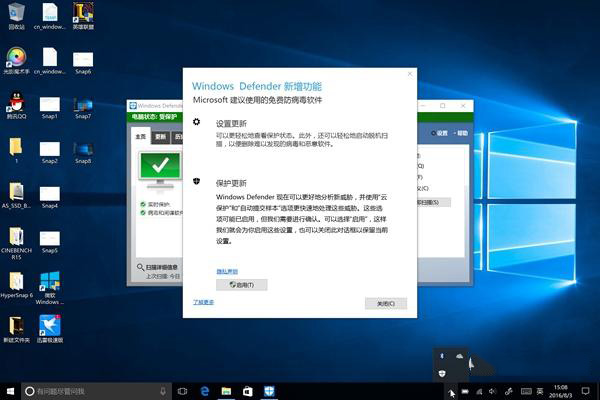Toggle the hidden tray icons arrow
The image size is (600, 400).
click(452, 391)
